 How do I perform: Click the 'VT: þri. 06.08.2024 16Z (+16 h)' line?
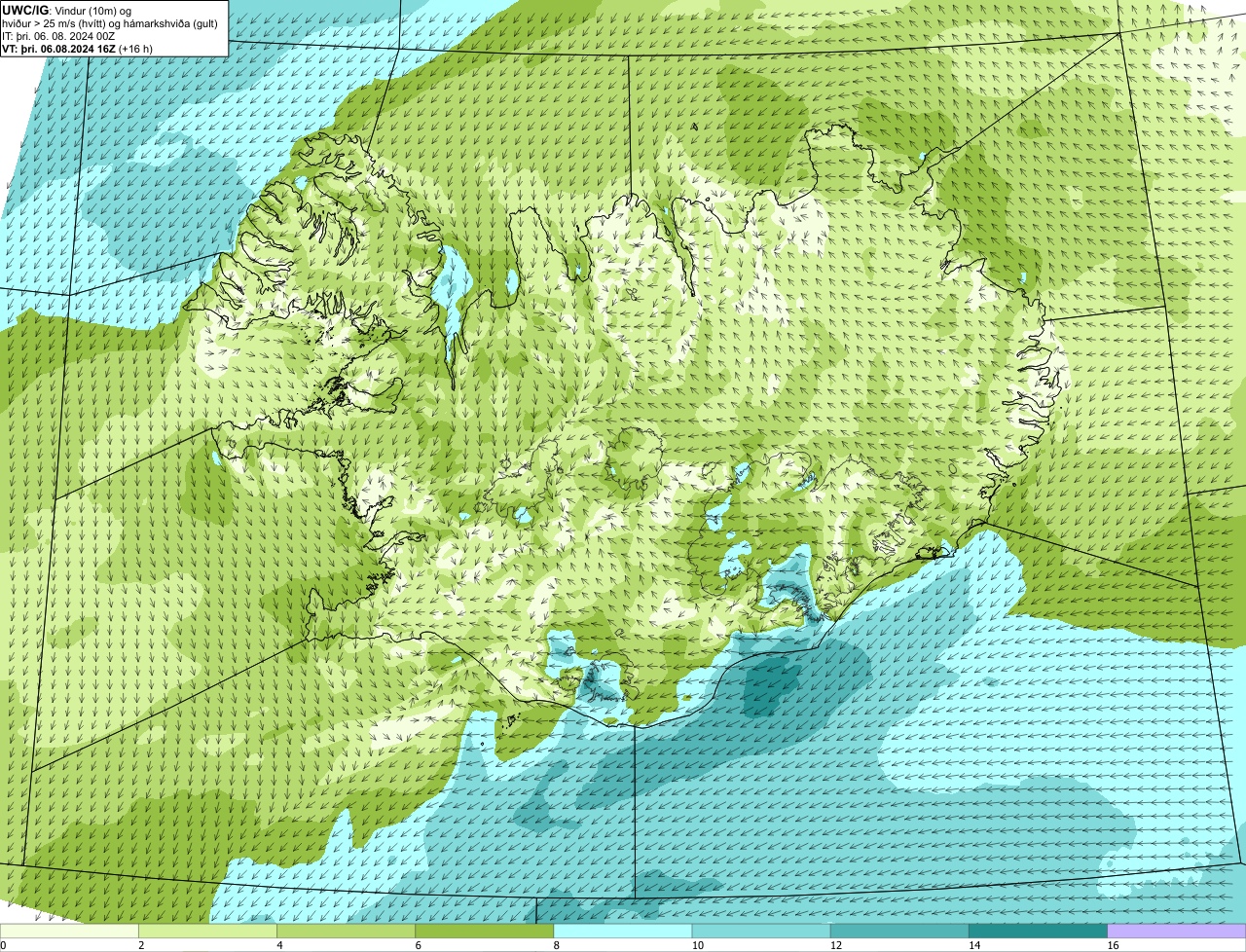tap(78, 49)
